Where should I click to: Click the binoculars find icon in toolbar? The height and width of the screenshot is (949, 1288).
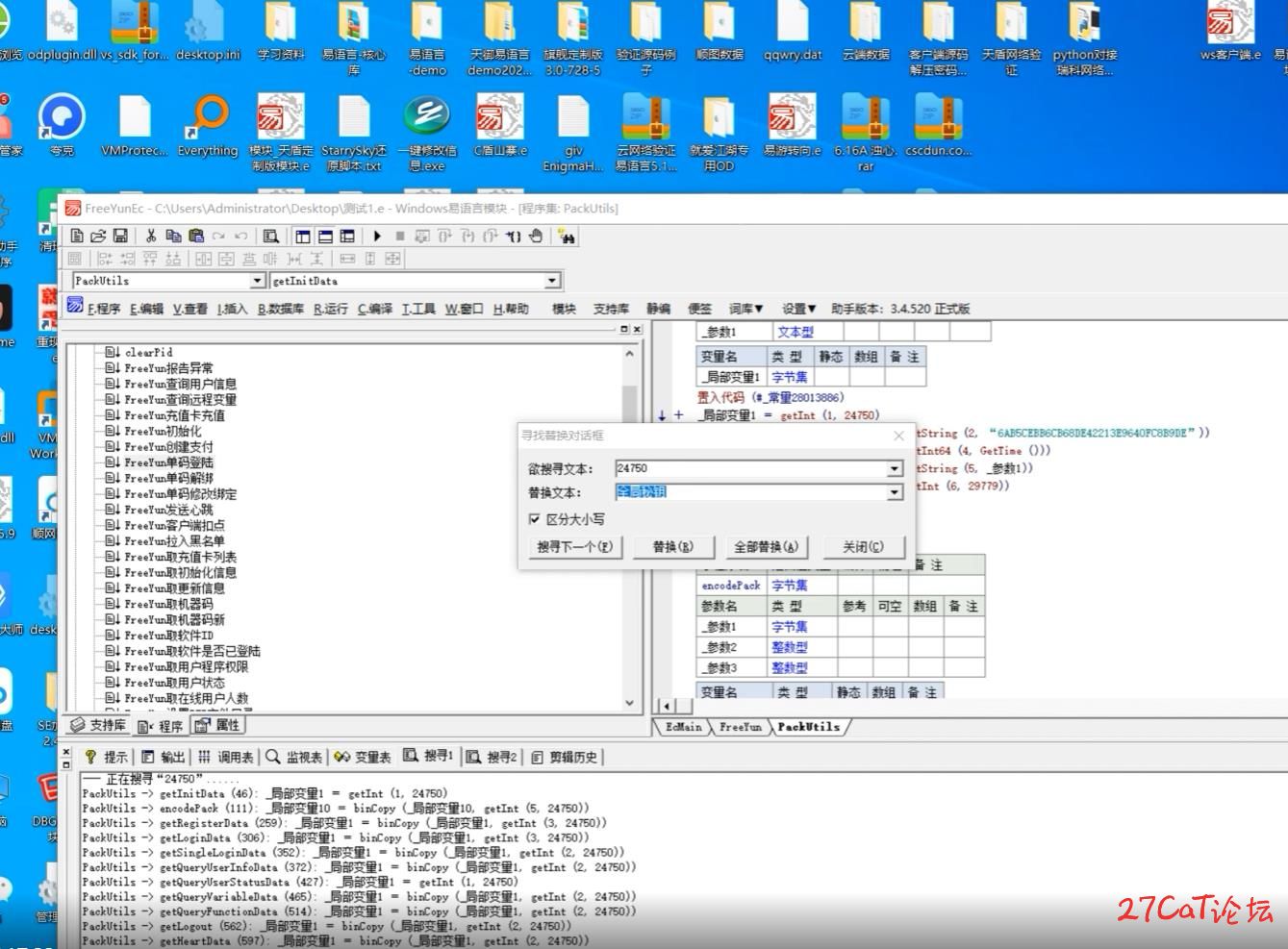click(x=567, y=237)
